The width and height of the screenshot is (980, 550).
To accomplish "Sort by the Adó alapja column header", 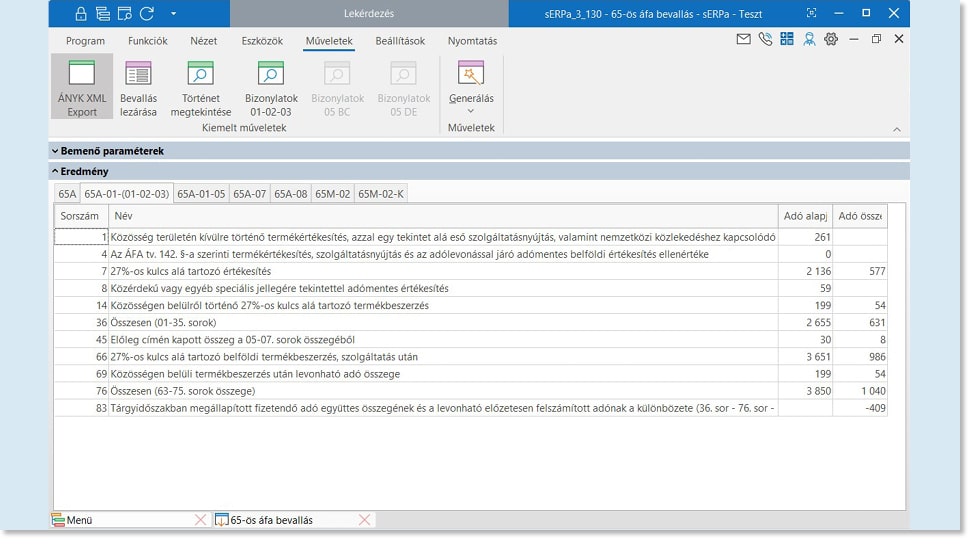I will 805,216.
